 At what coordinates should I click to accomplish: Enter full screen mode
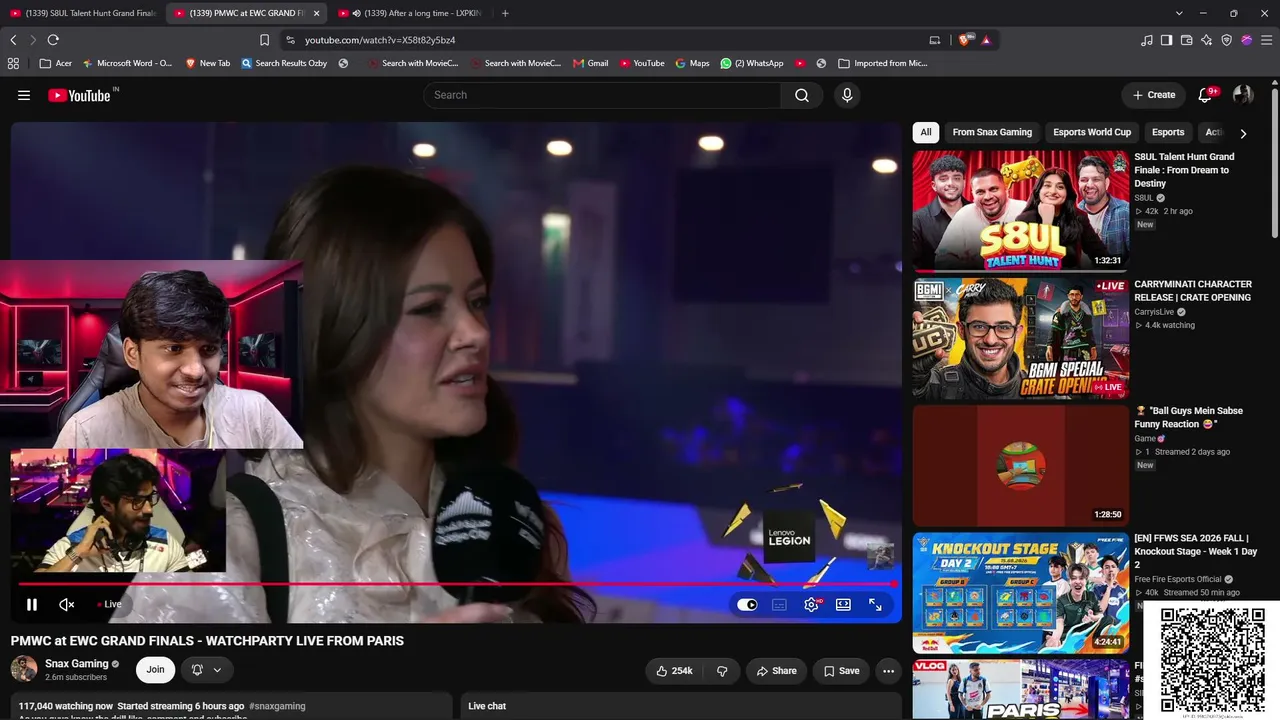pyautogui.click(x=875, y=604)
